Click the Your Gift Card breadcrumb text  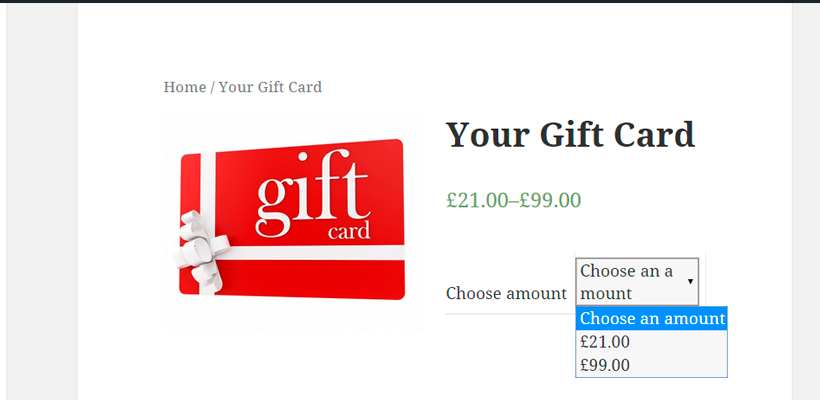pos(270,87)
